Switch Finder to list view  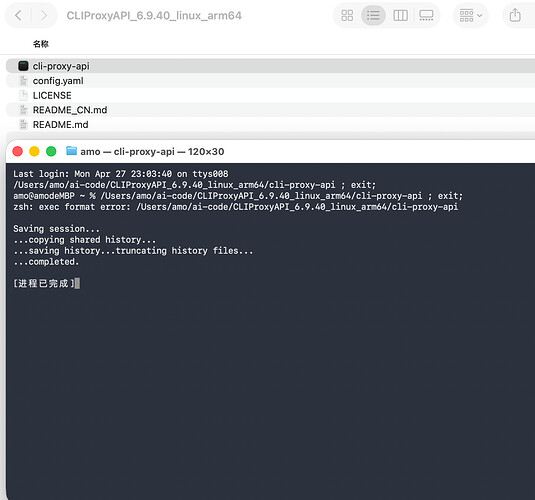click(x=373, y=15)
